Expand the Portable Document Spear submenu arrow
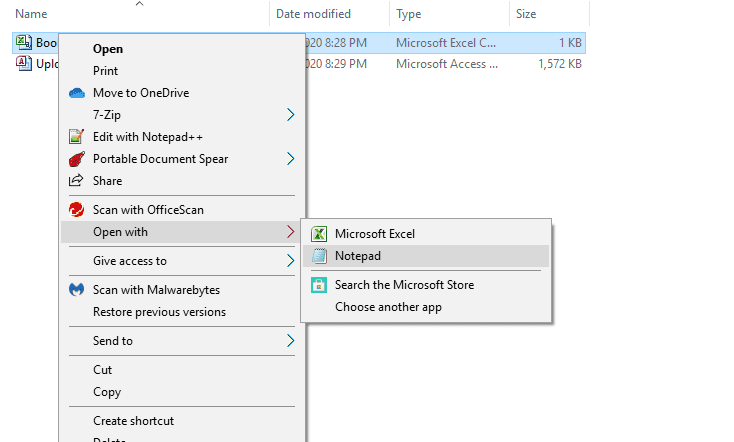734x442 pixels. 290,159
